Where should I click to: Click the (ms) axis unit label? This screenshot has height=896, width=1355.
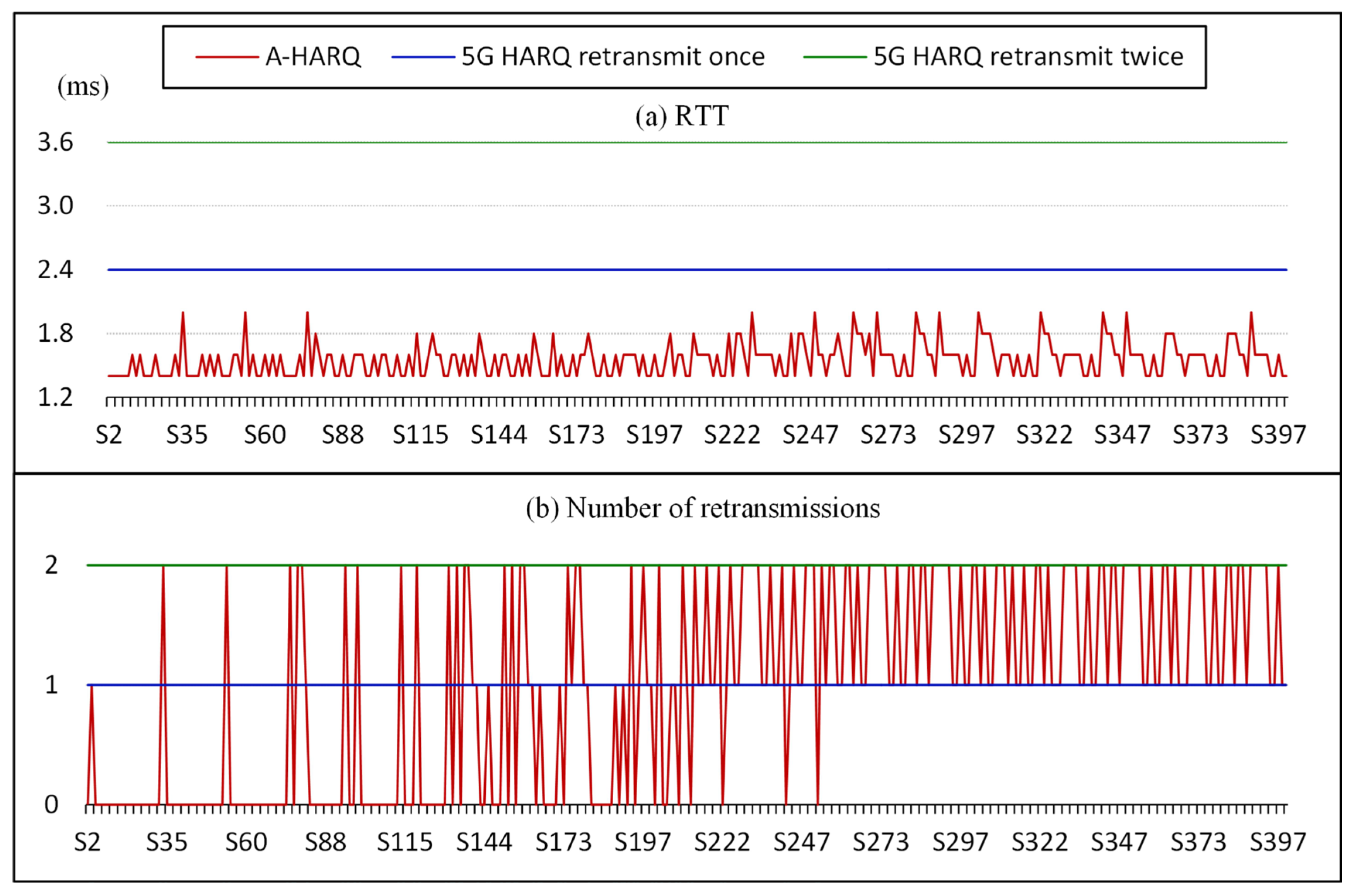[83, 87]
